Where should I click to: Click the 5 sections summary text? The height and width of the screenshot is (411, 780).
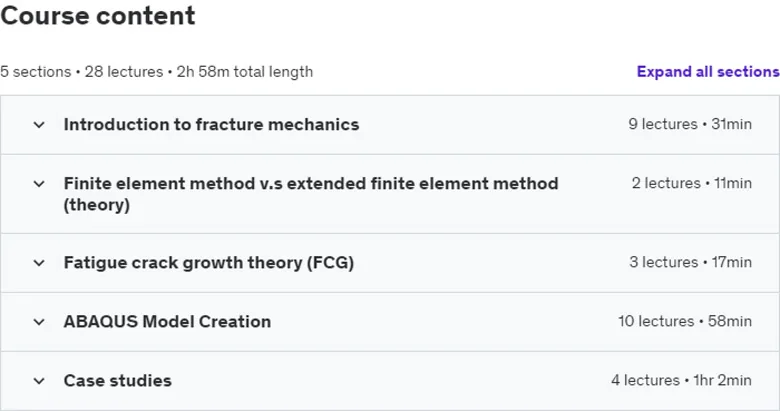pos(36,72)
